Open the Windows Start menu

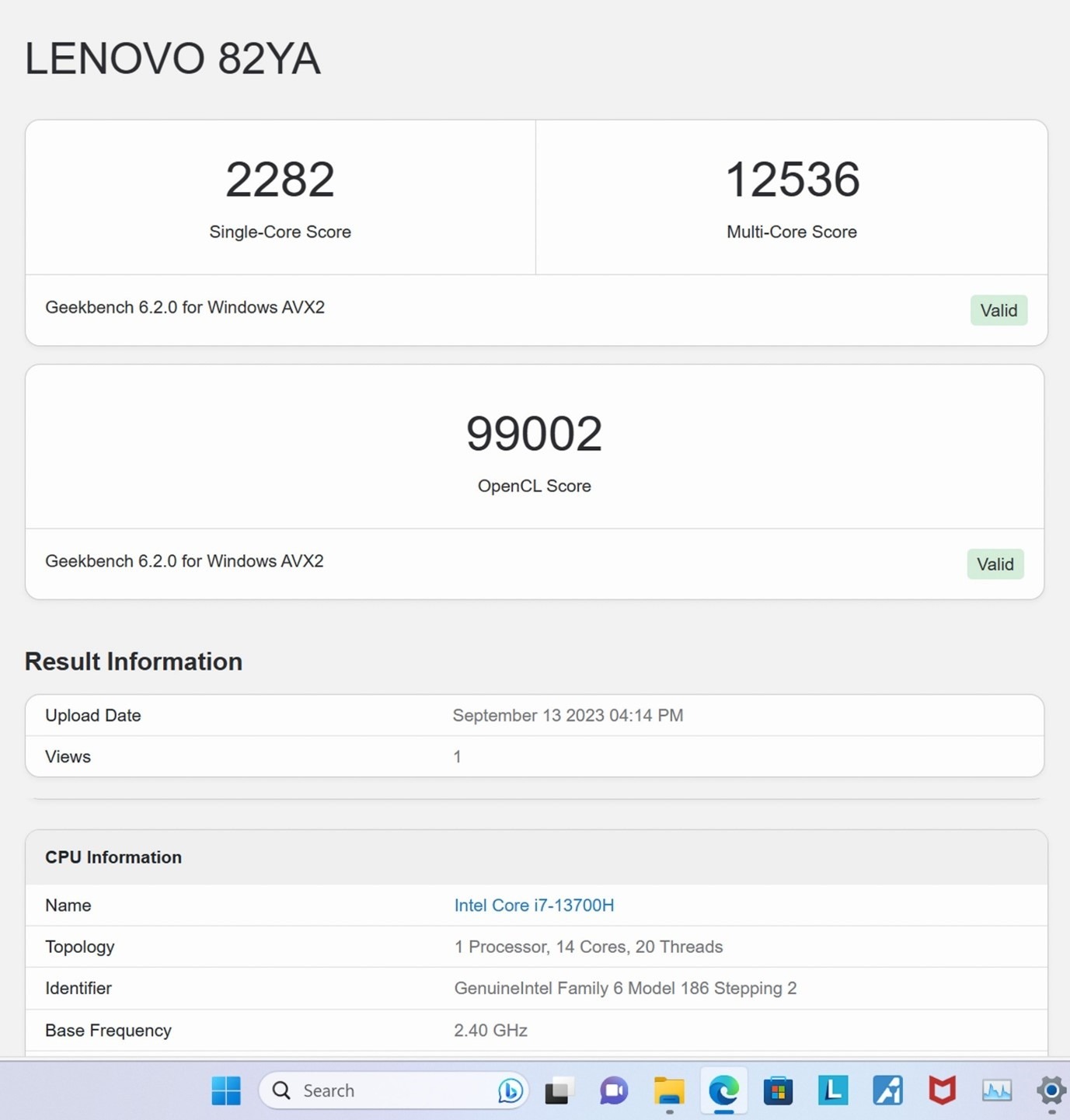pyautogui.click(x=226, y=1090)
